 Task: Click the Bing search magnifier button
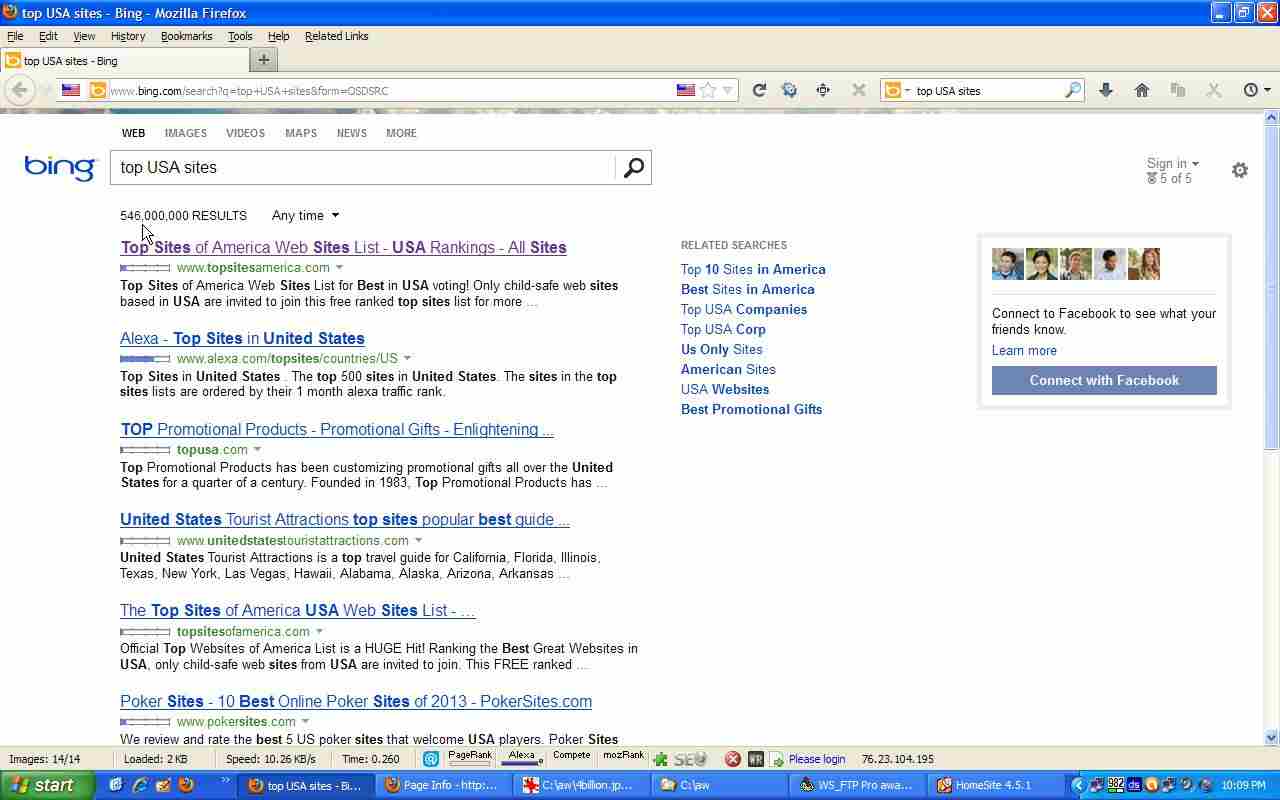(x=633, y=168)
